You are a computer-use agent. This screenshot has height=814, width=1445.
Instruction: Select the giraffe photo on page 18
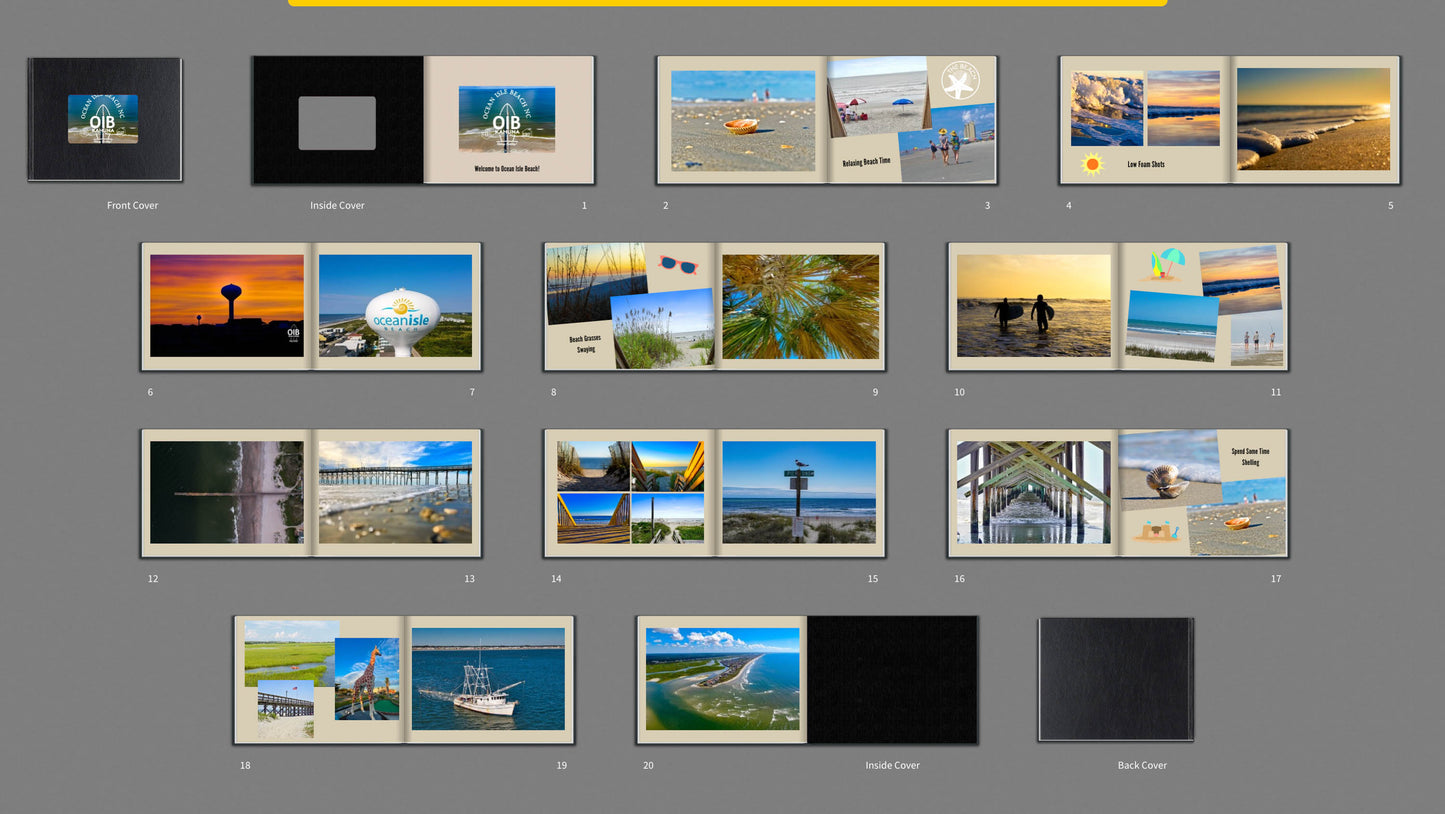point(367,678)
